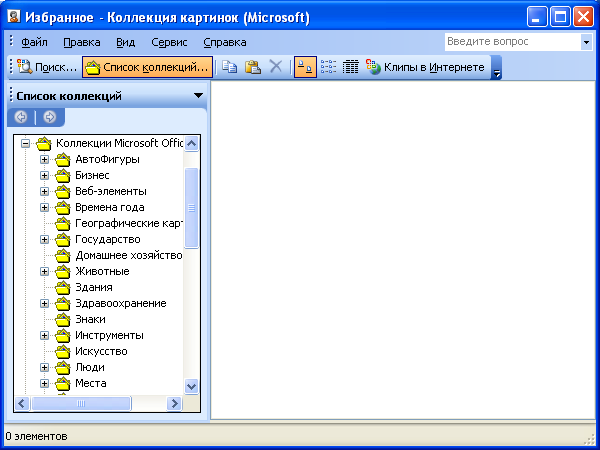The width and height of the screenshot is (600, 450).
Task: Expand the Места collection
Action: point(44,383)
